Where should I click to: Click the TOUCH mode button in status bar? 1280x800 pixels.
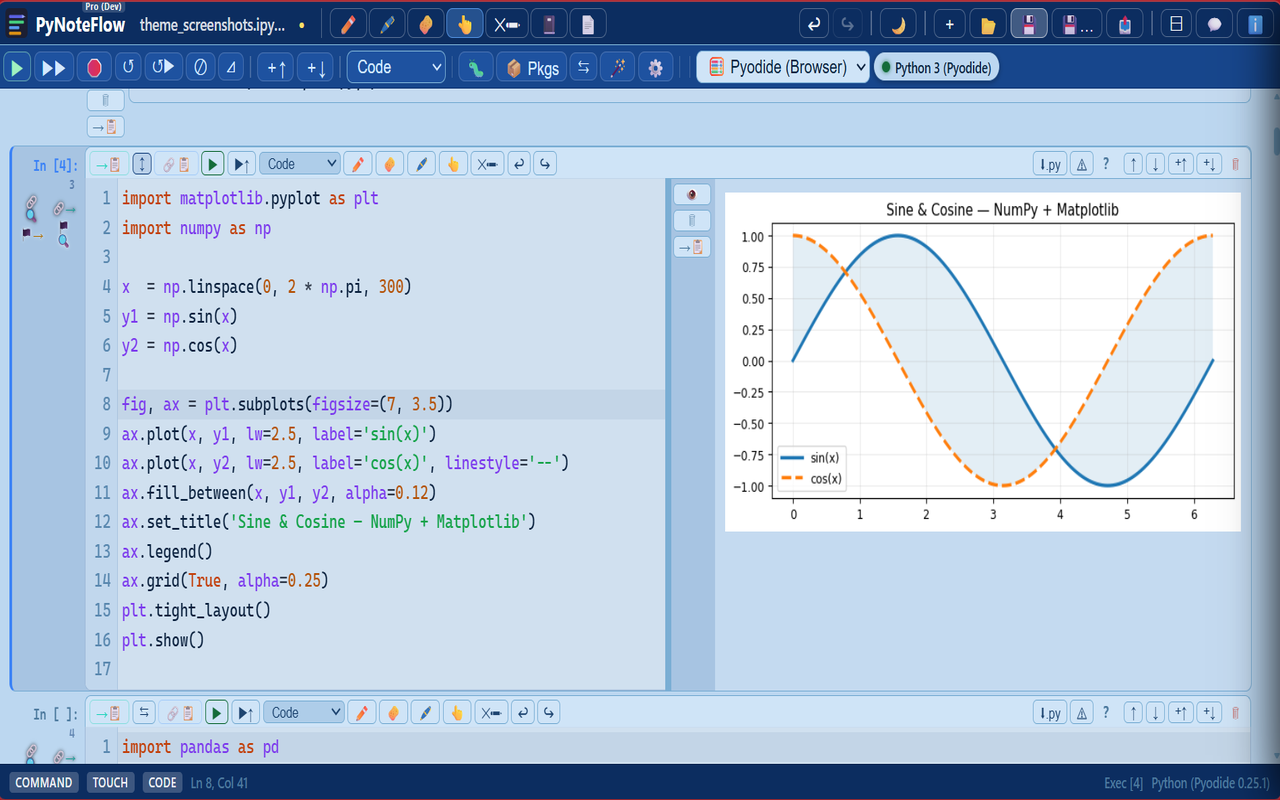(x=110, y=782)
